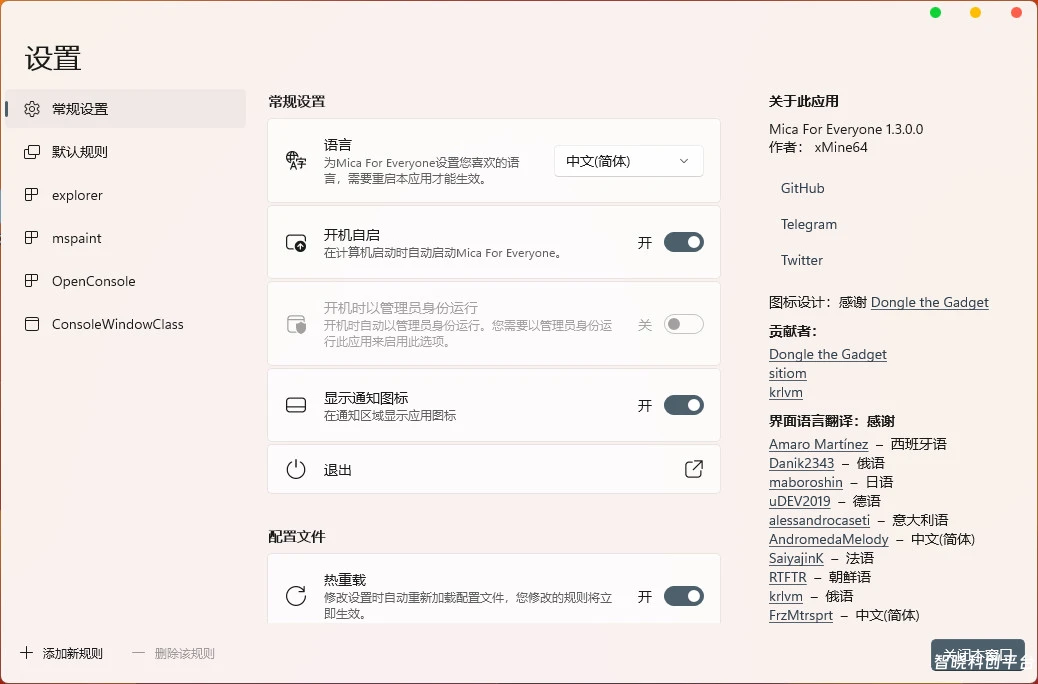Click the 默认规则 sidebar icon
This screenshot has width=1038, height=684.
tap(32, 152)
